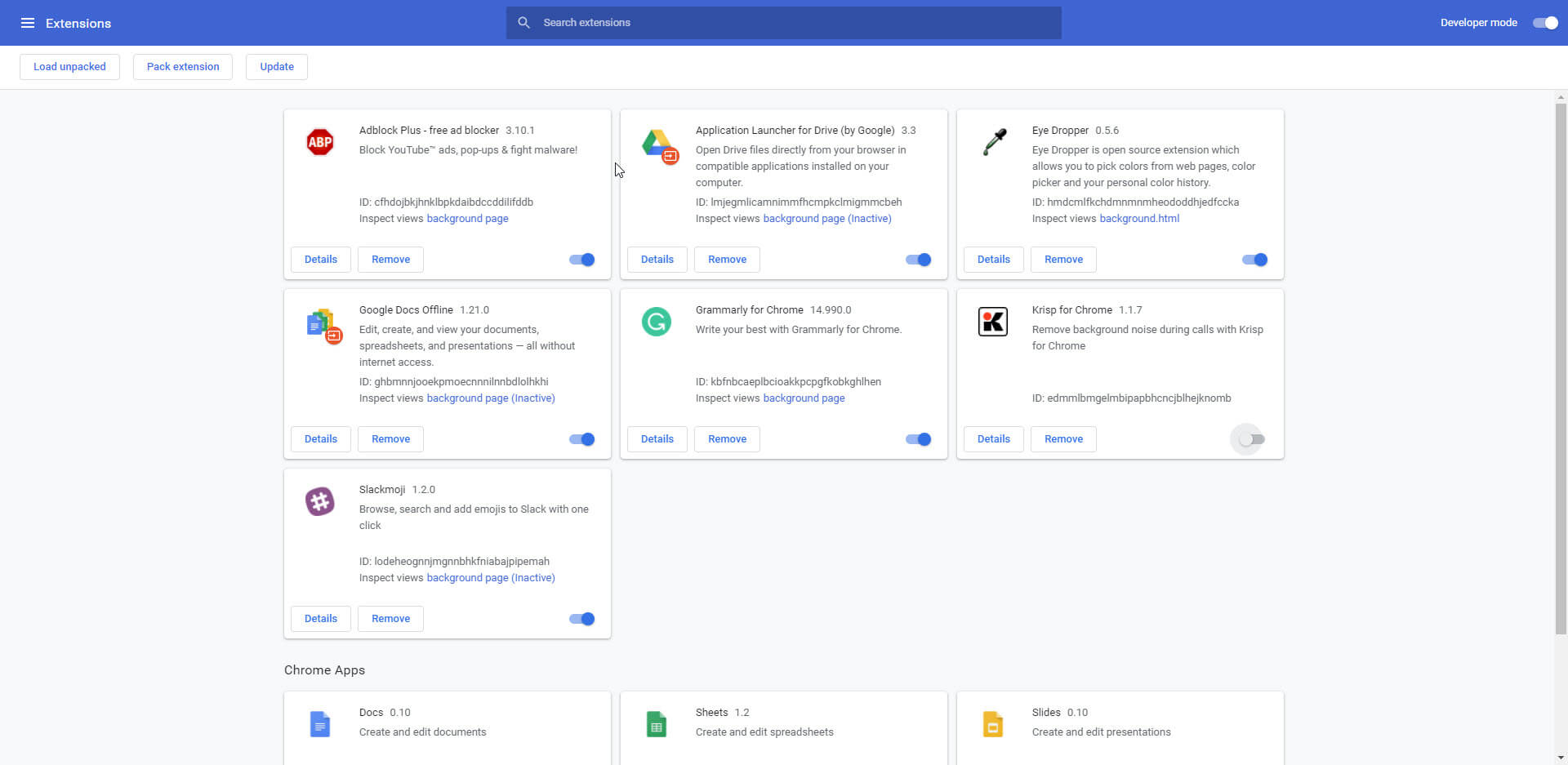Screen dimensions: 1568x765
Task: Remove Eye Dropper extension
Action: (1064, 260)
